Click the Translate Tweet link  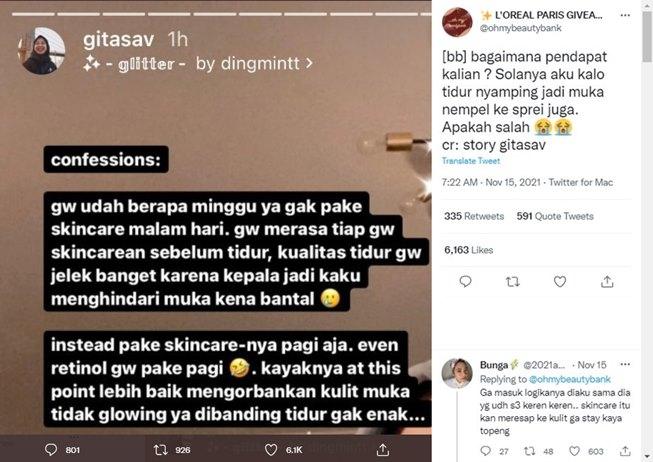pos(471,161)
